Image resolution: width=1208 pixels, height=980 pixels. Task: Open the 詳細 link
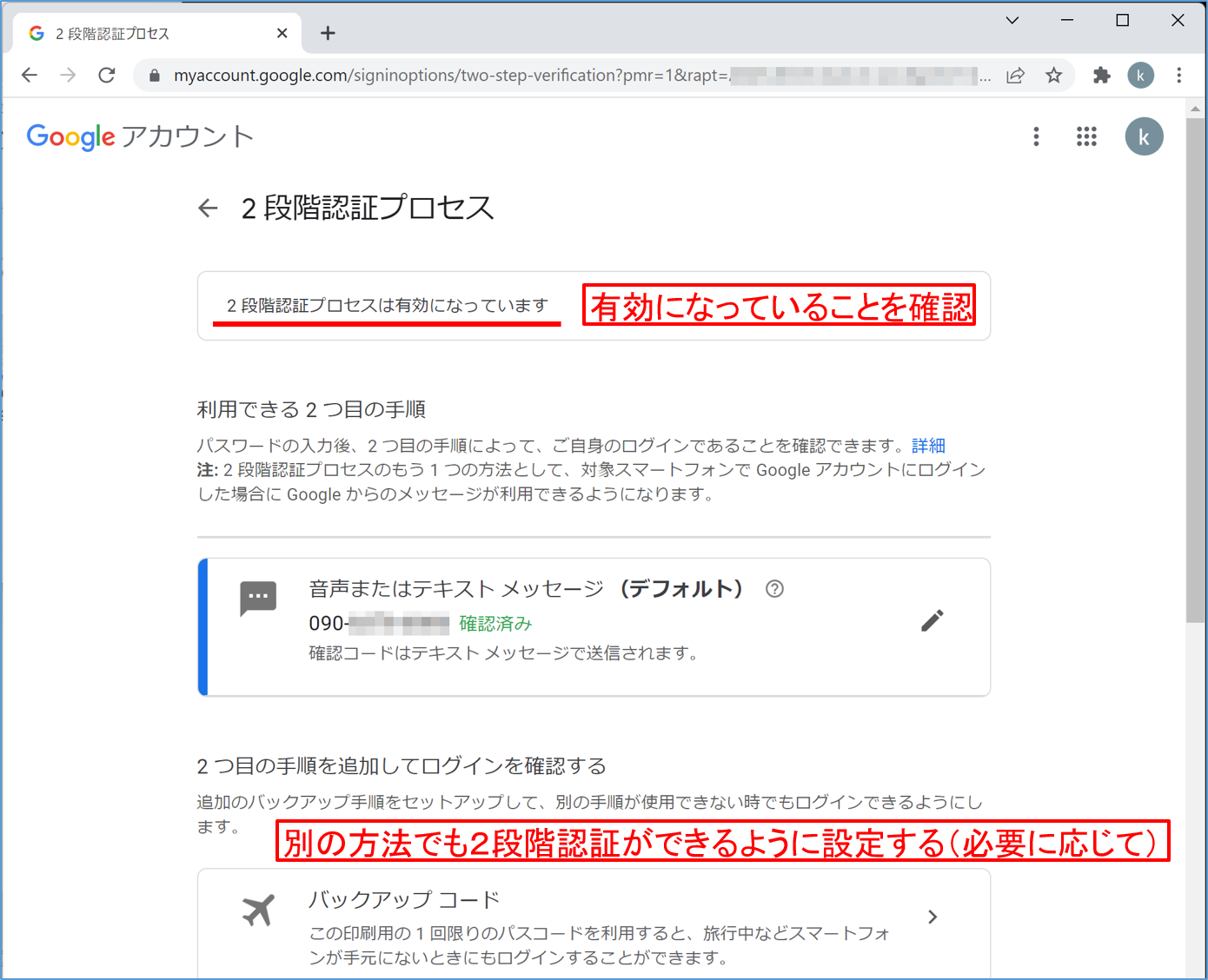[x=928, y=446]
